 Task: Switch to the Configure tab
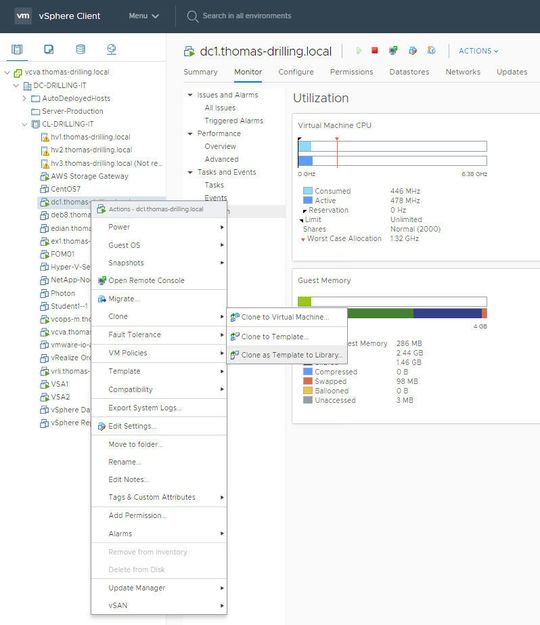[x=296, y=72]
